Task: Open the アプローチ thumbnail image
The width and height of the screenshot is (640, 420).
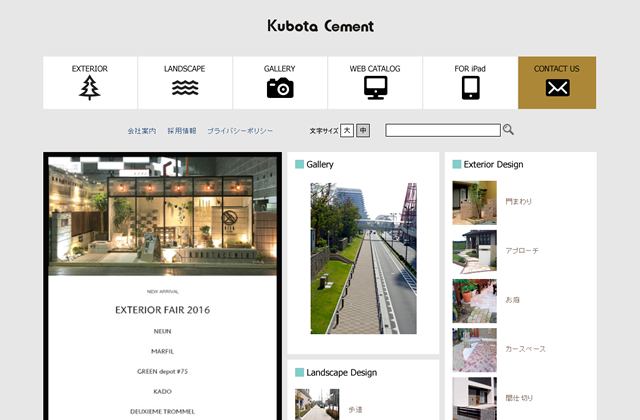Action: tap(475, 252)
